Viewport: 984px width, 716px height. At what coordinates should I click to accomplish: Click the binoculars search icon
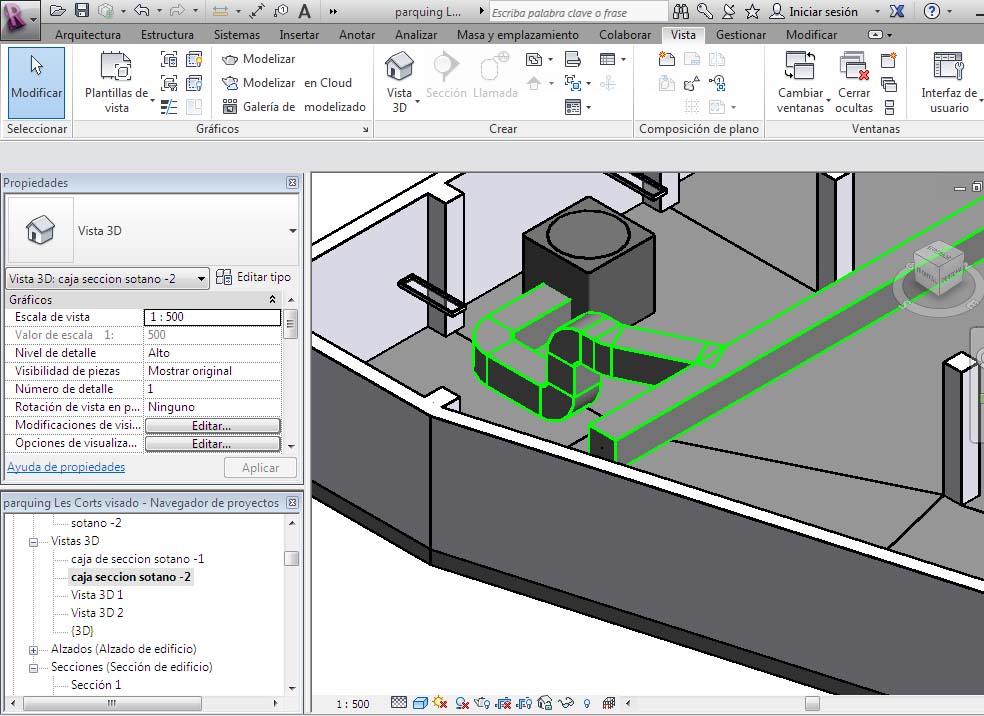point(681,11)
